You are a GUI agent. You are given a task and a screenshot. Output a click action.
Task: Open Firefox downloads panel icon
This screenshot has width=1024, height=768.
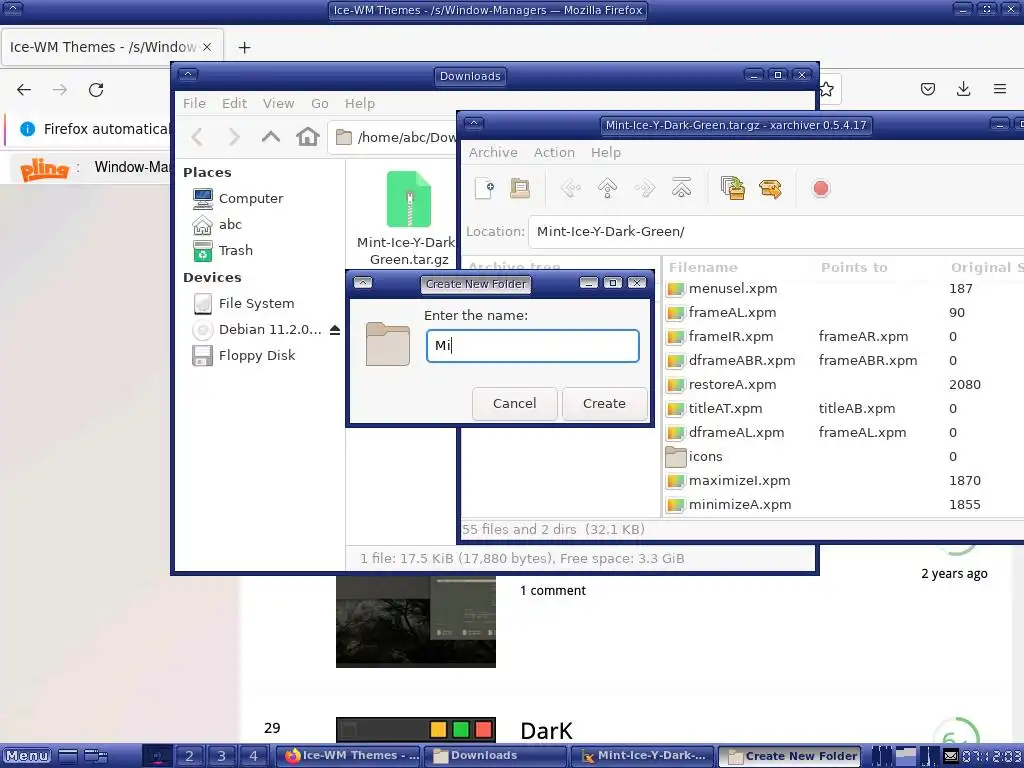(x=963, y=89)
